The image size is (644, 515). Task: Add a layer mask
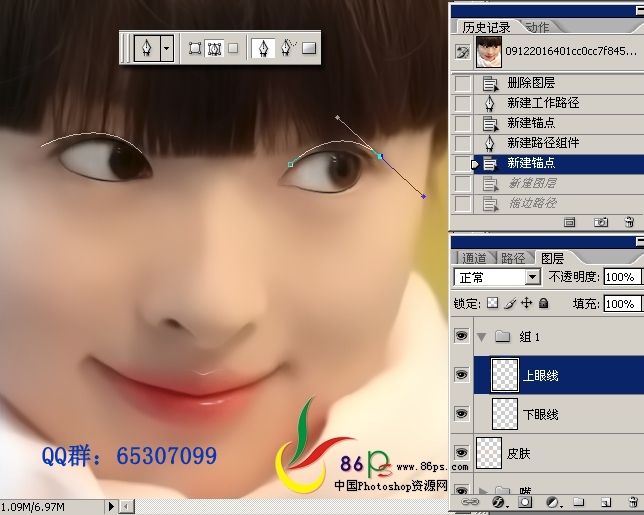pyautogui.click(x=524, y=502)
